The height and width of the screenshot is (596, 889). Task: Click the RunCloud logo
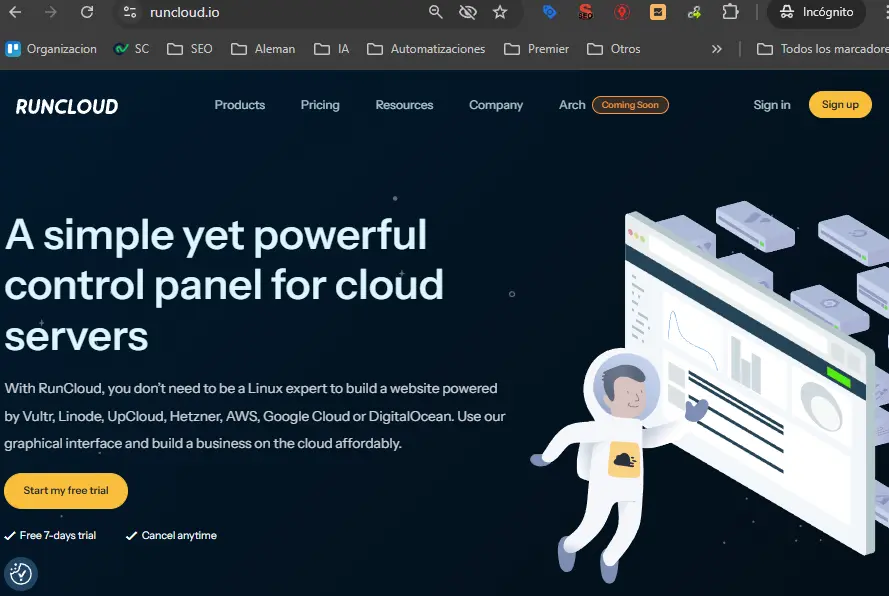click(65, 105)
